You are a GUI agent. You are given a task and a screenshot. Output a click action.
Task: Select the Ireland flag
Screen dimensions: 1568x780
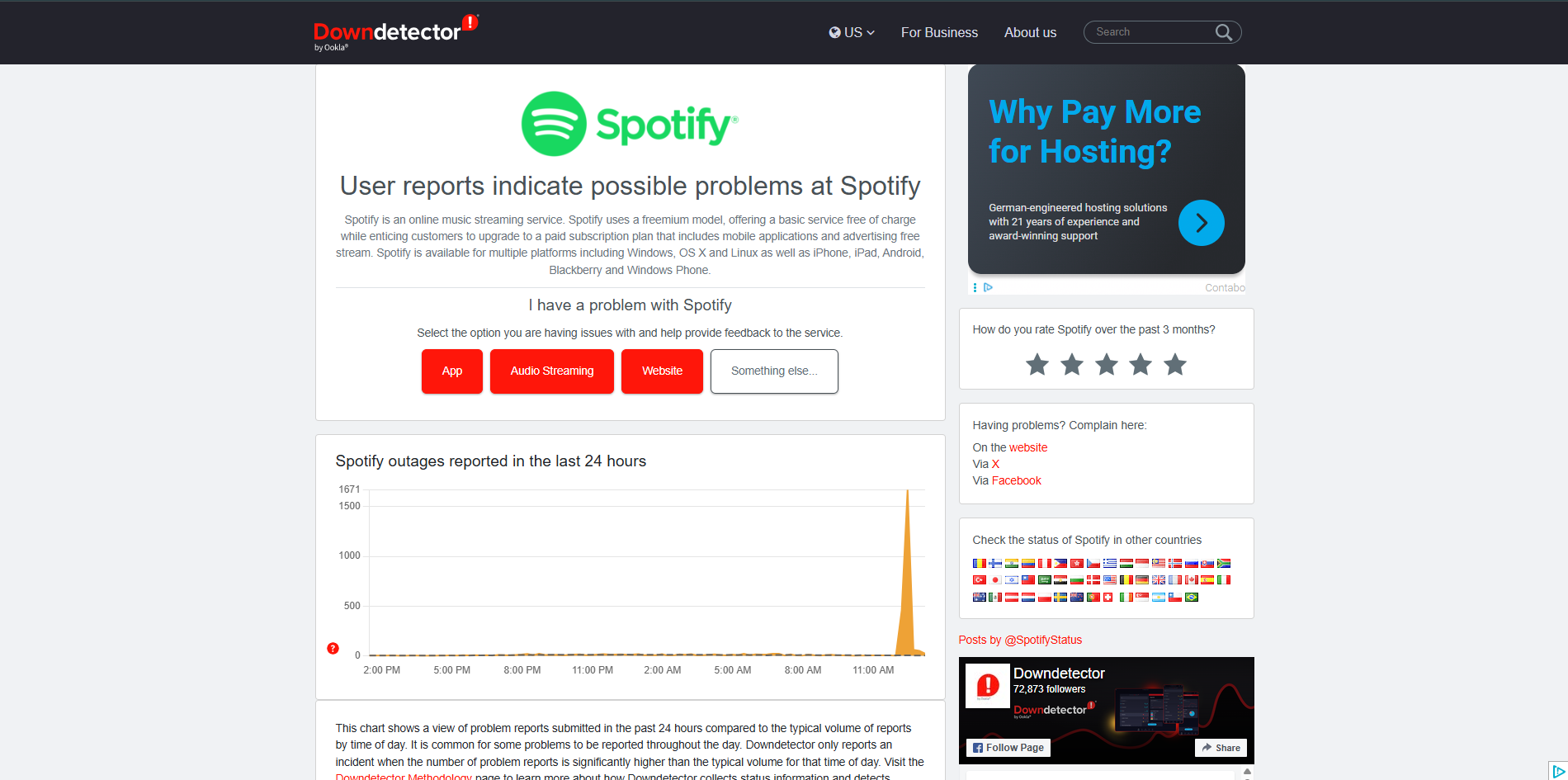tap(1126, 598)
